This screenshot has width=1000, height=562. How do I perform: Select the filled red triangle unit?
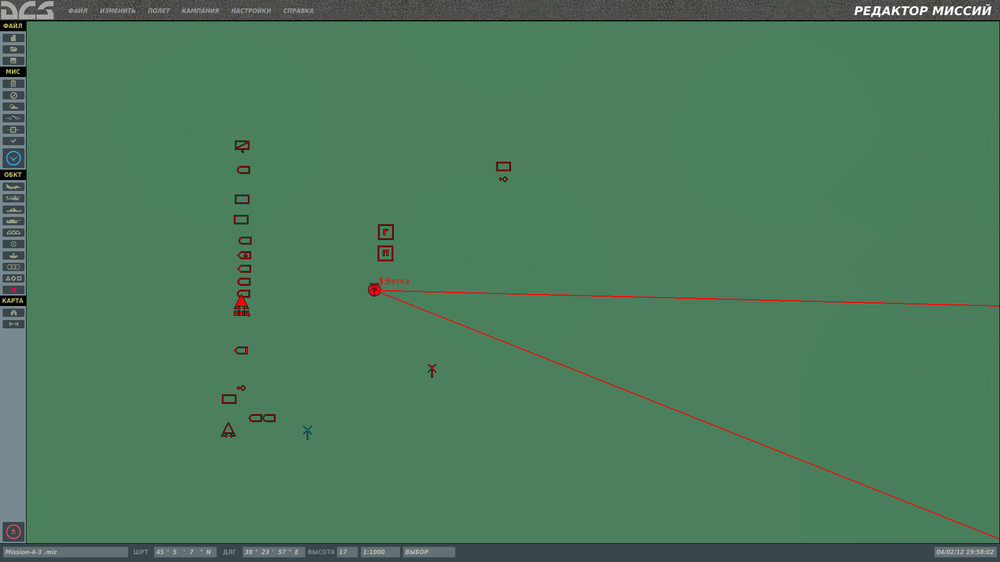click(241, 304)
